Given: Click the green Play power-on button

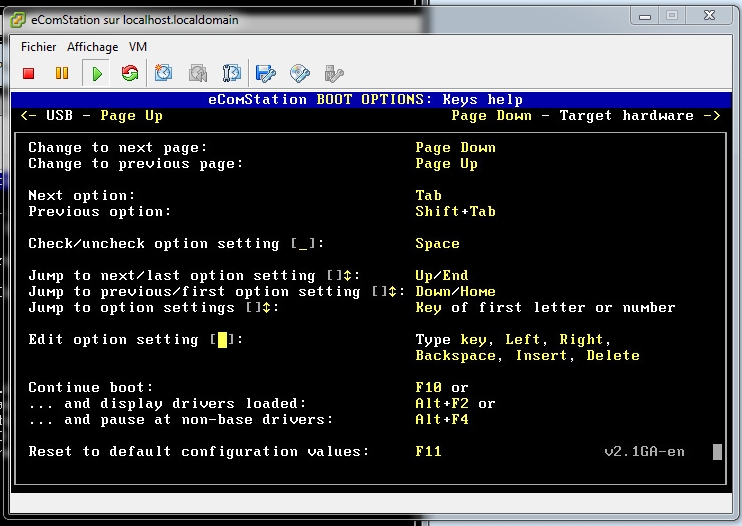Looking at the screenshot, I should coord(96,73).
